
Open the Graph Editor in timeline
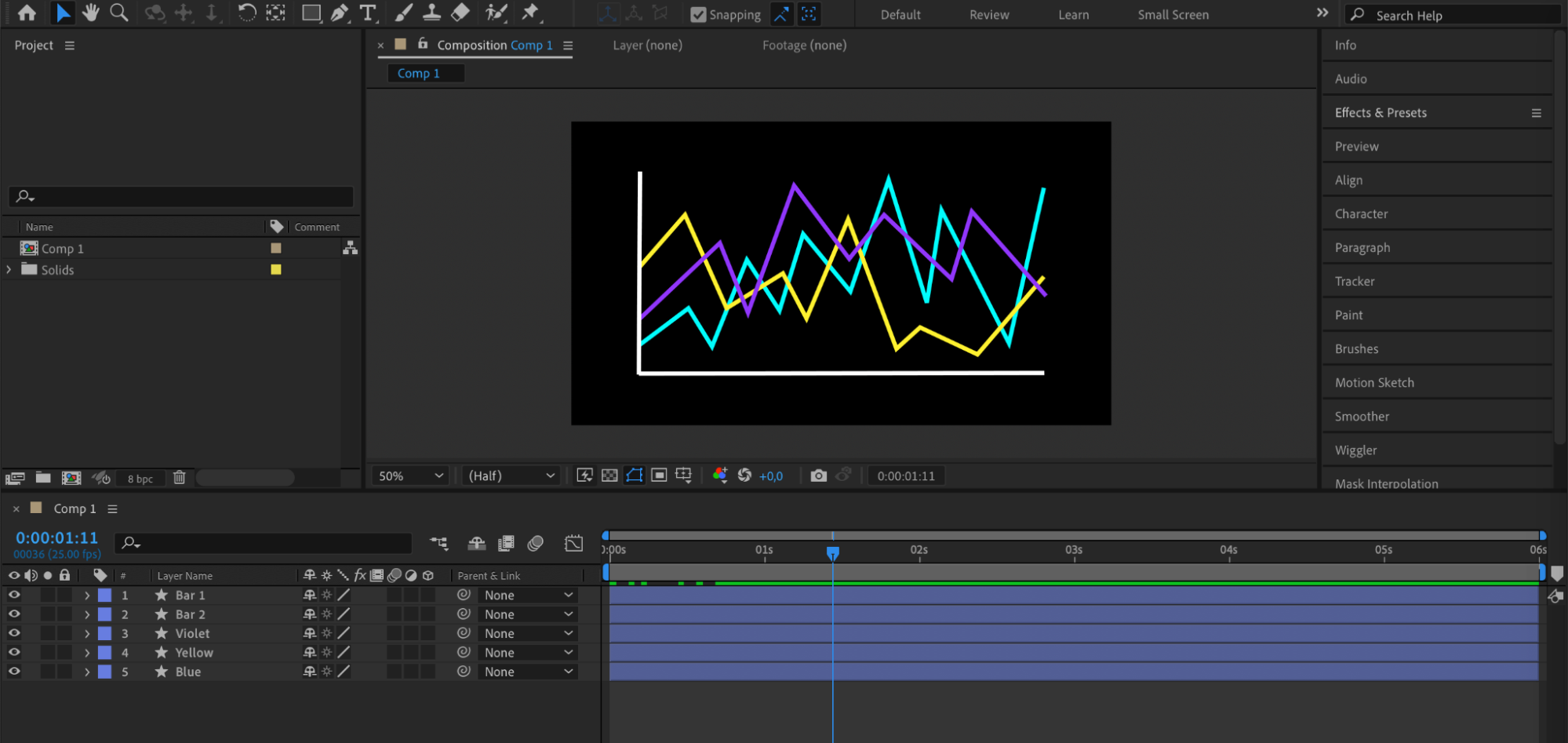tap(573, 543)
